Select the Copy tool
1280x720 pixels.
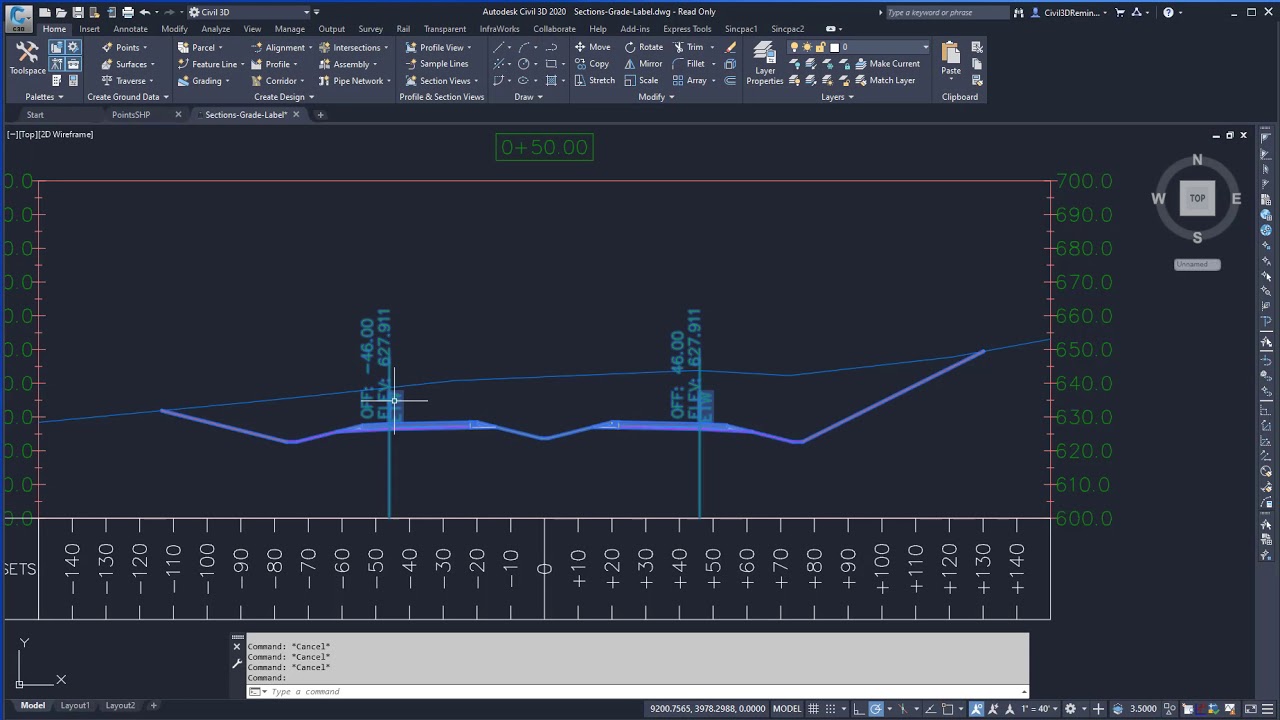pyautogui.click(x=591, y=64)
